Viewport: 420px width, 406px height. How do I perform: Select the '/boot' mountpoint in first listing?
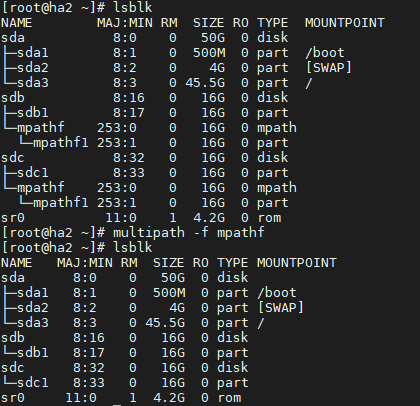[324, 53]
